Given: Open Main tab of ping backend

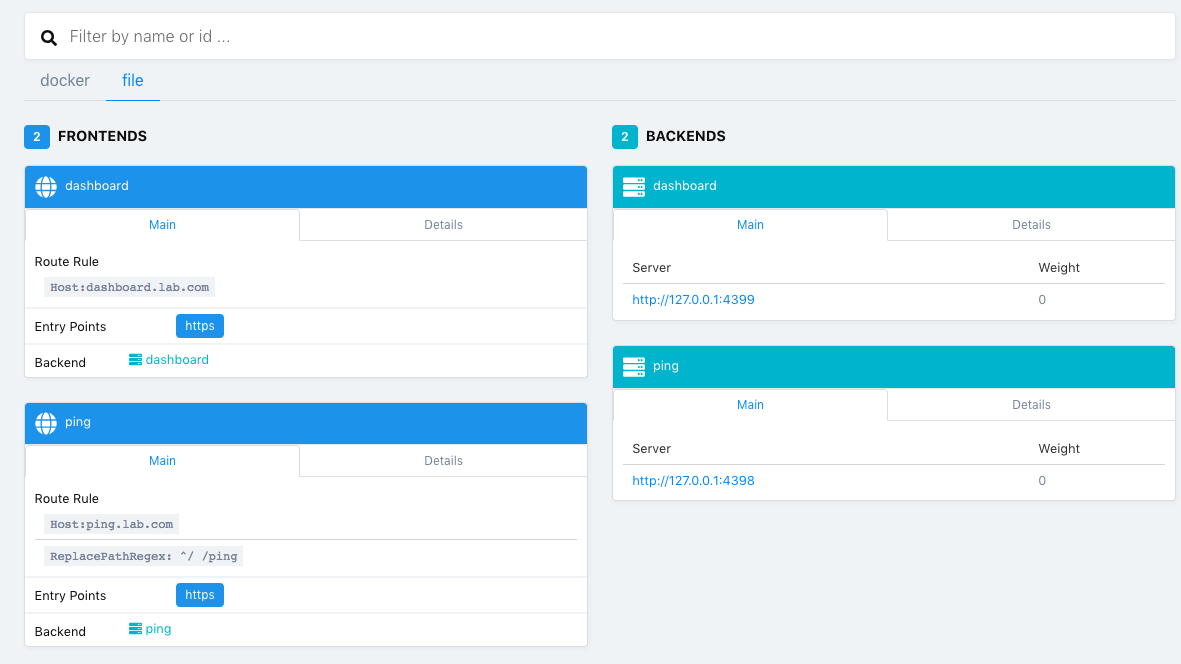Looking at the screenshot, I should click(x=750, y=404).
